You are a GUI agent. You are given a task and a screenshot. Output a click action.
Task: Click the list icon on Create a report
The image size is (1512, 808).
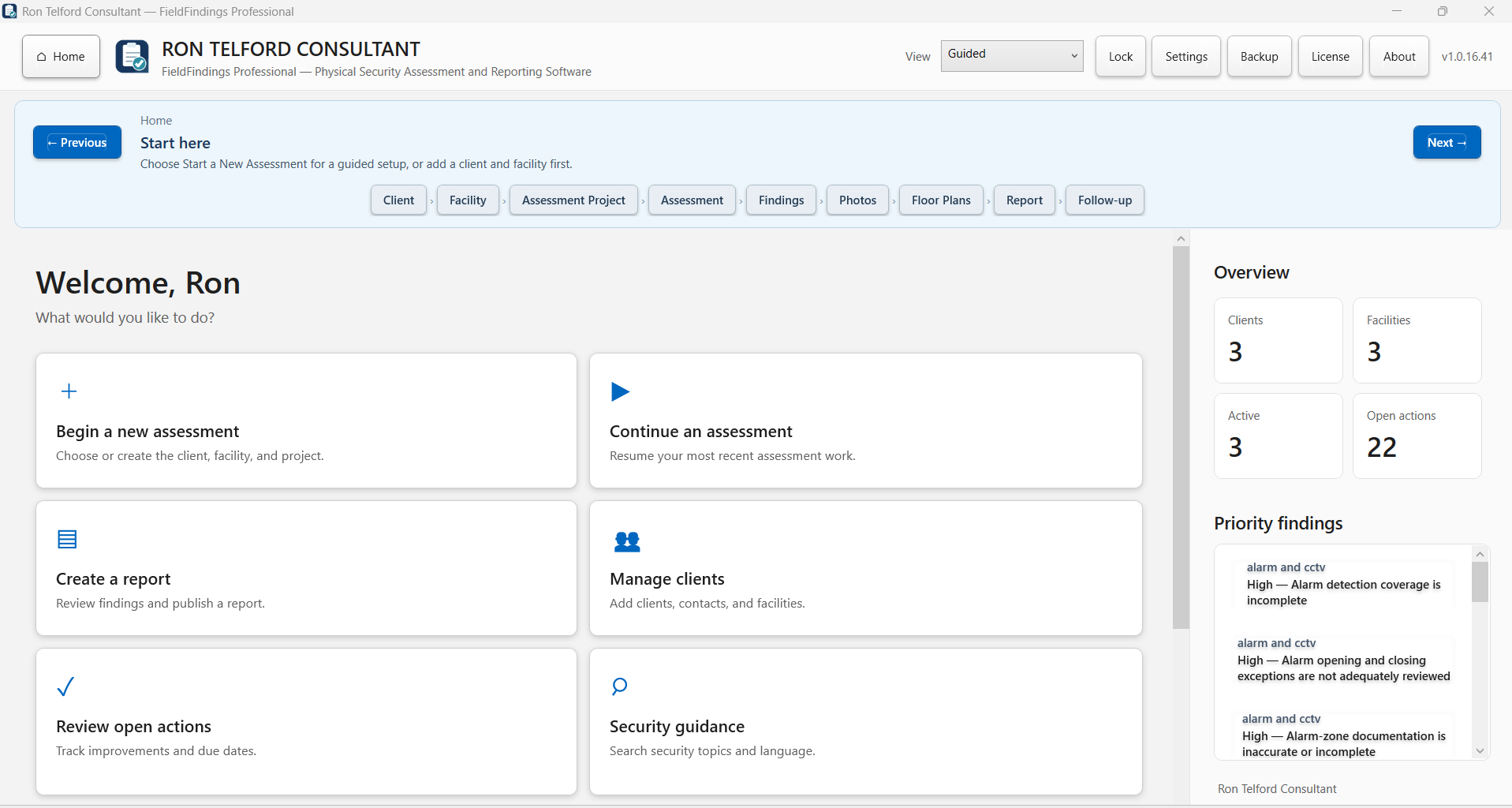pos(67,539)
